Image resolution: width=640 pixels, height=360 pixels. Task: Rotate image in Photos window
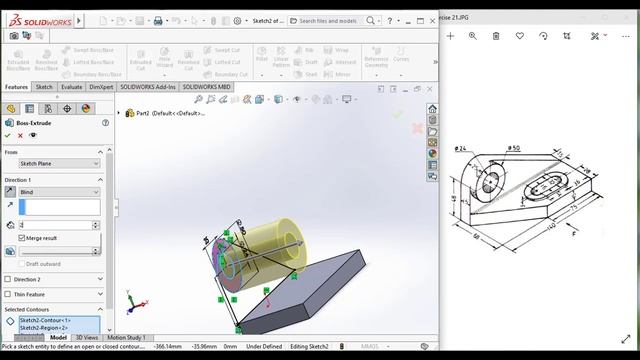click(x=543, y=36)
